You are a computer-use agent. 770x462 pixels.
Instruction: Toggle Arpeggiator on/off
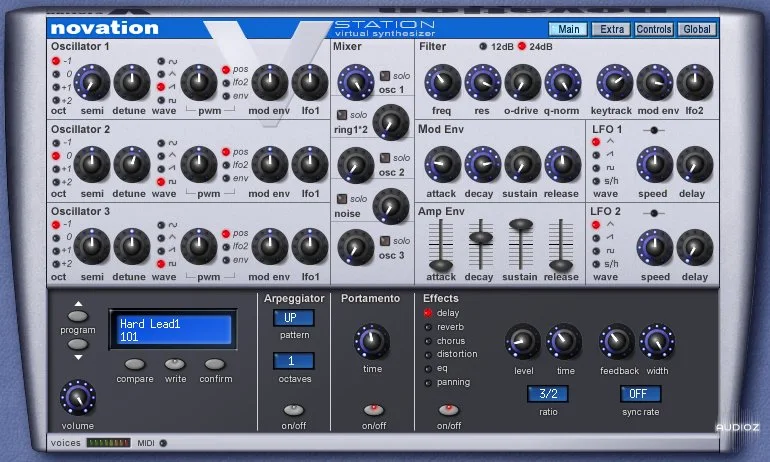tap(294, 410)
